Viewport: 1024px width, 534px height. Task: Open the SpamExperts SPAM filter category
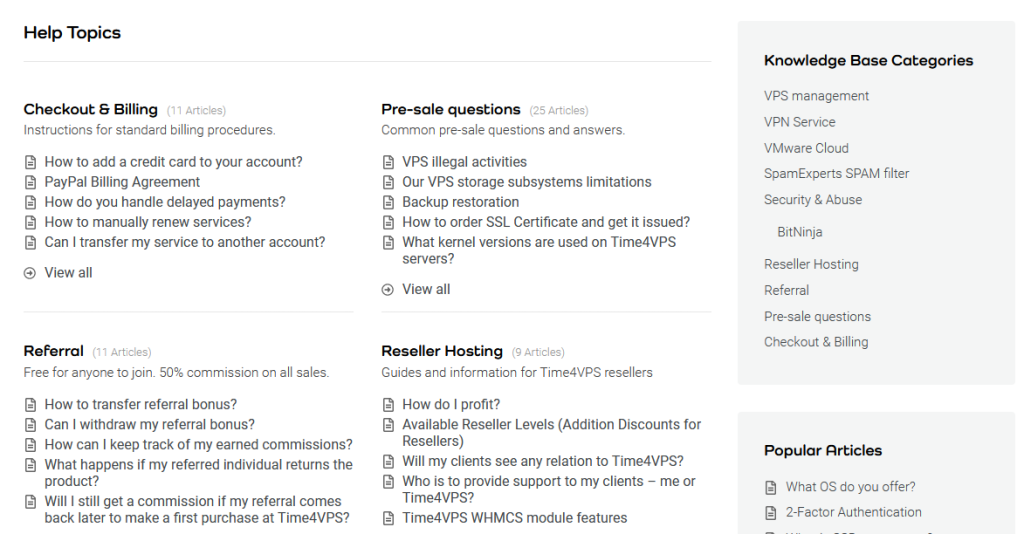(x=837, y=174)
